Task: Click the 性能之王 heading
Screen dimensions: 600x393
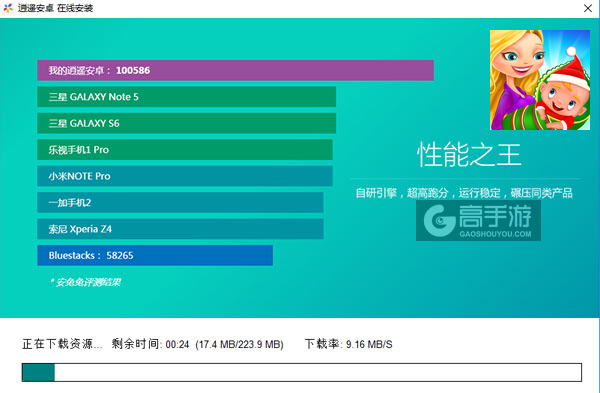Action: tap(469, 155)
